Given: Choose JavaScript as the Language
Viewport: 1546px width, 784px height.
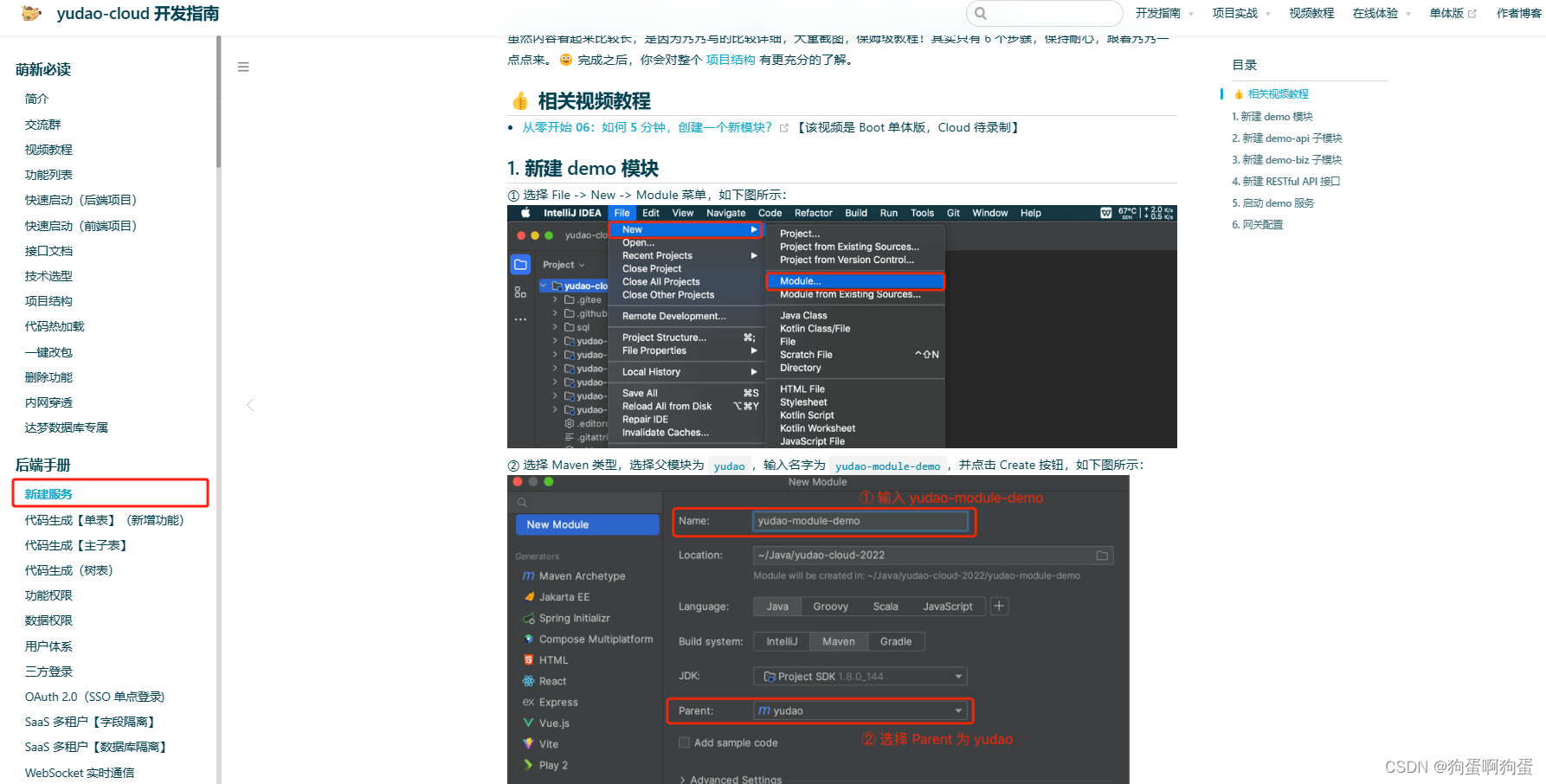Looking at the screenshot, I should click(948, 607).
